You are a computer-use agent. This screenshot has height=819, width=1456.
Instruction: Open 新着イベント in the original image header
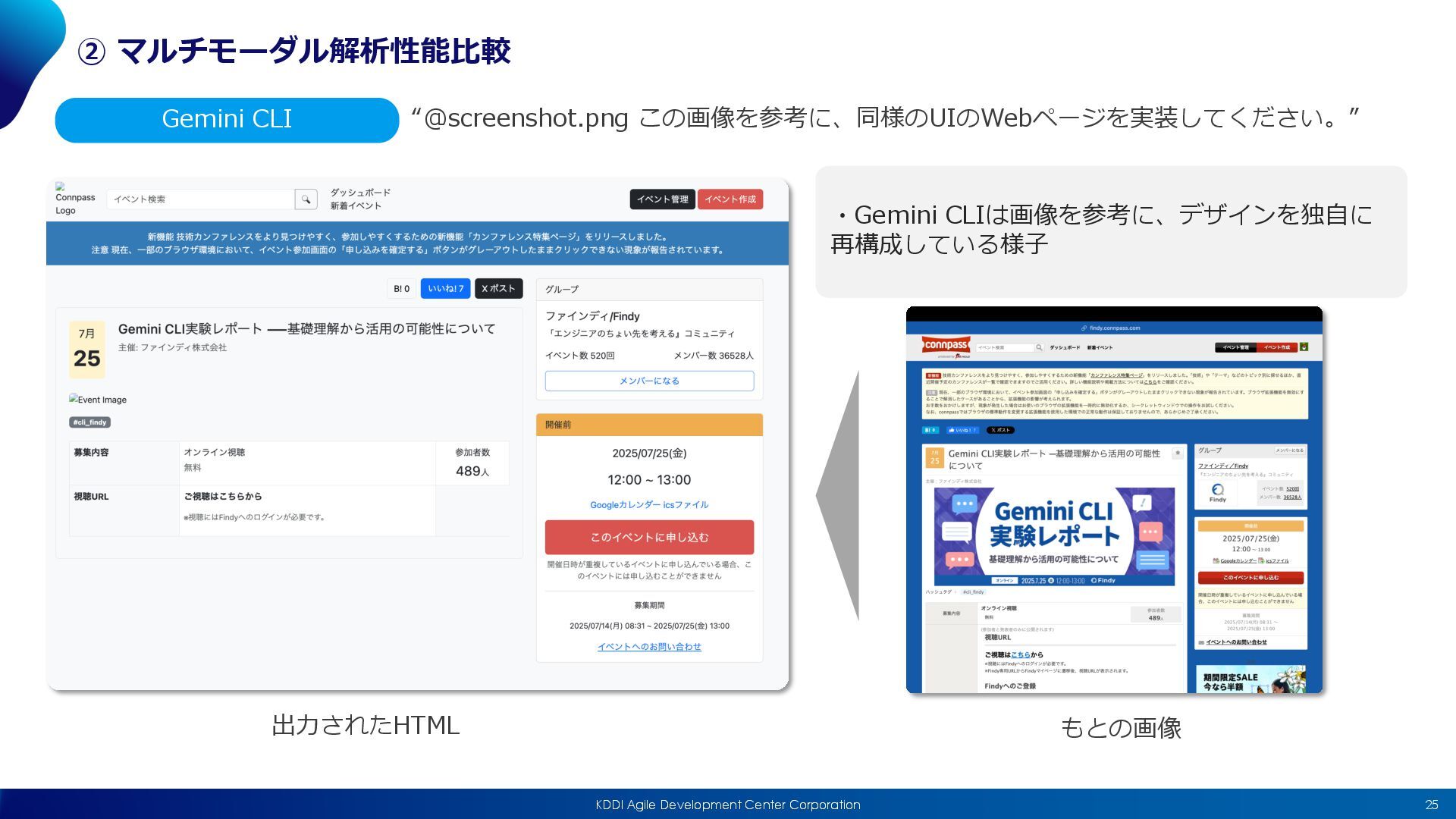pyautogui.click(x=1100, y=347)
